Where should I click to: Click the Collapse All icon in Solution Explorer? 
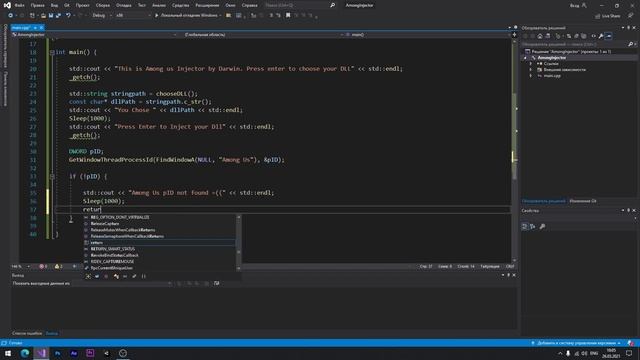point(576,36)
